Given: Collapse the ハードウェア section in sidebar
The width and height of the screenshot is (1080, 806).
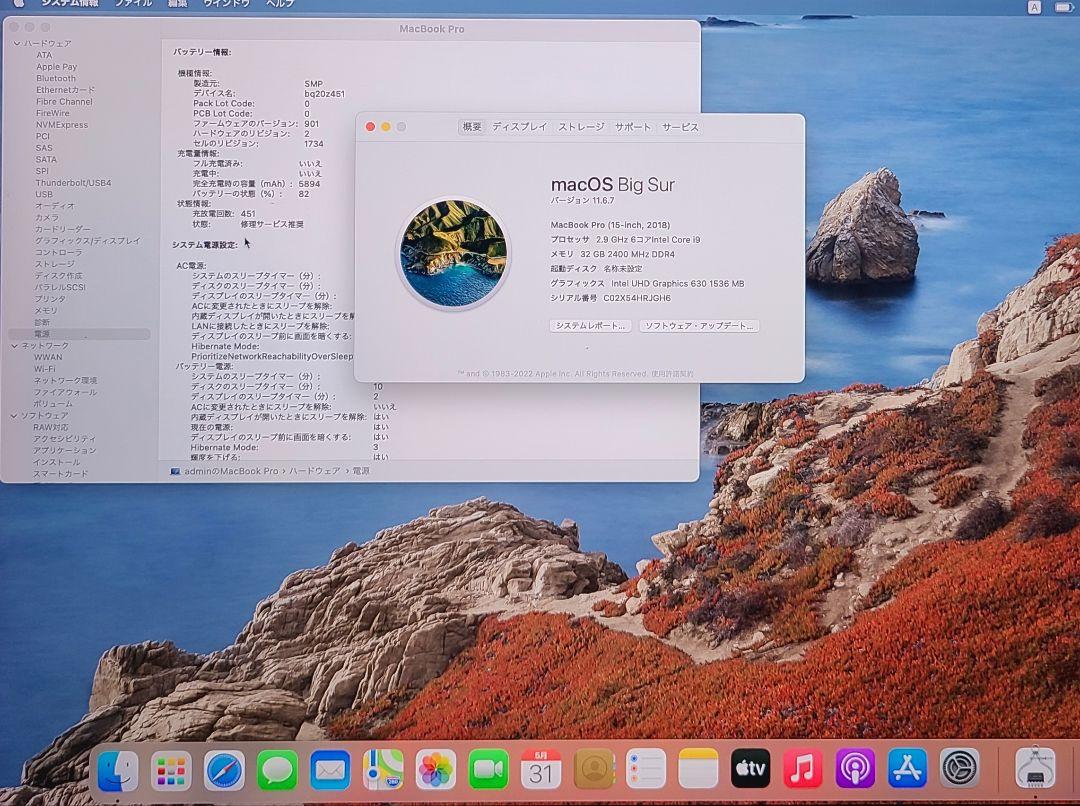Looking at the screenshot, I should 16,43.
